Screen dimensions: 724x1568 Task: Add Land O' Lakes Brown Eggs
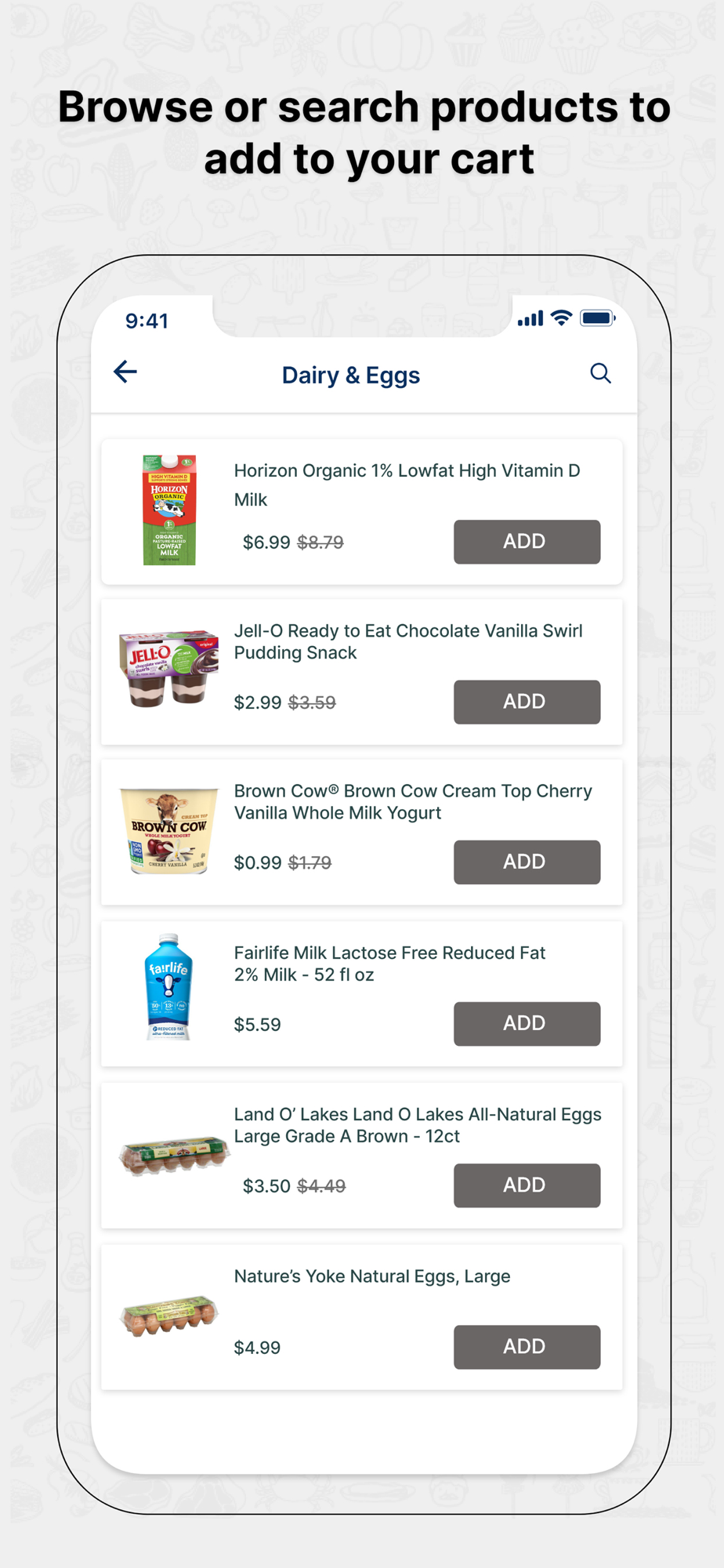pyautogui.click(x=527, y=1185)
